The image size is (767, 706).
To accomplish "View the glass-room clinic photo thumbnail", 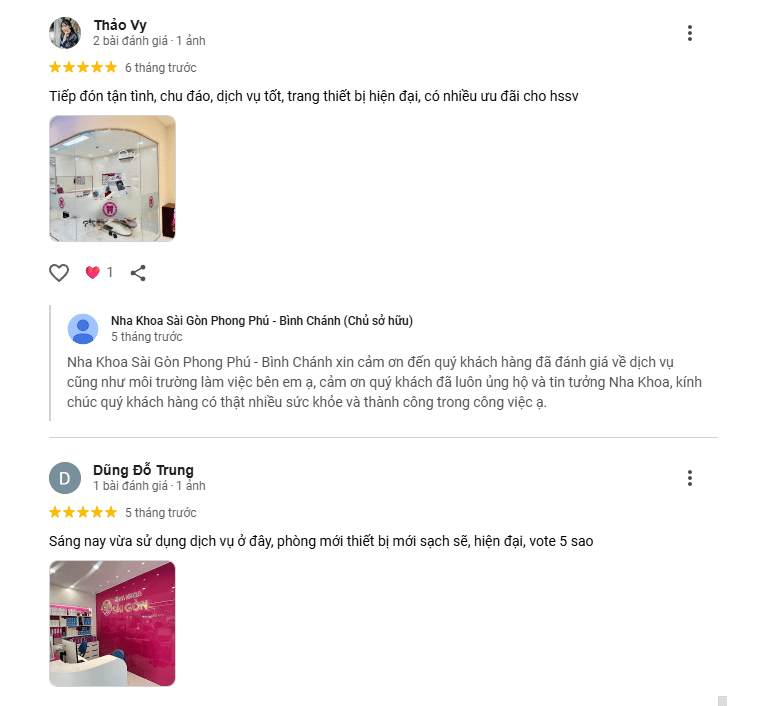I will pos(112,179).
